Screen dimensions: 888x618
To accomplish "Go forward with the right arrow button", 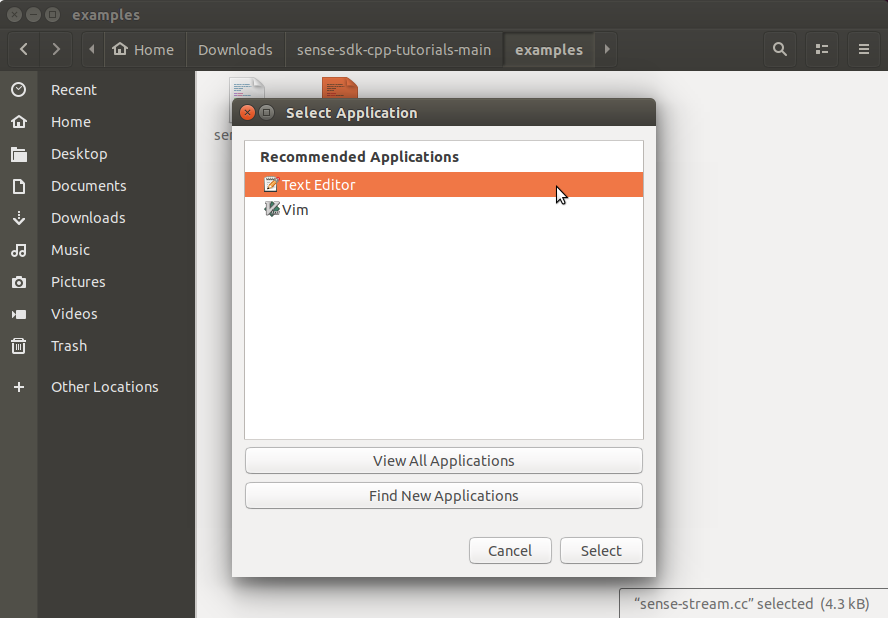I will click(56, 49).
